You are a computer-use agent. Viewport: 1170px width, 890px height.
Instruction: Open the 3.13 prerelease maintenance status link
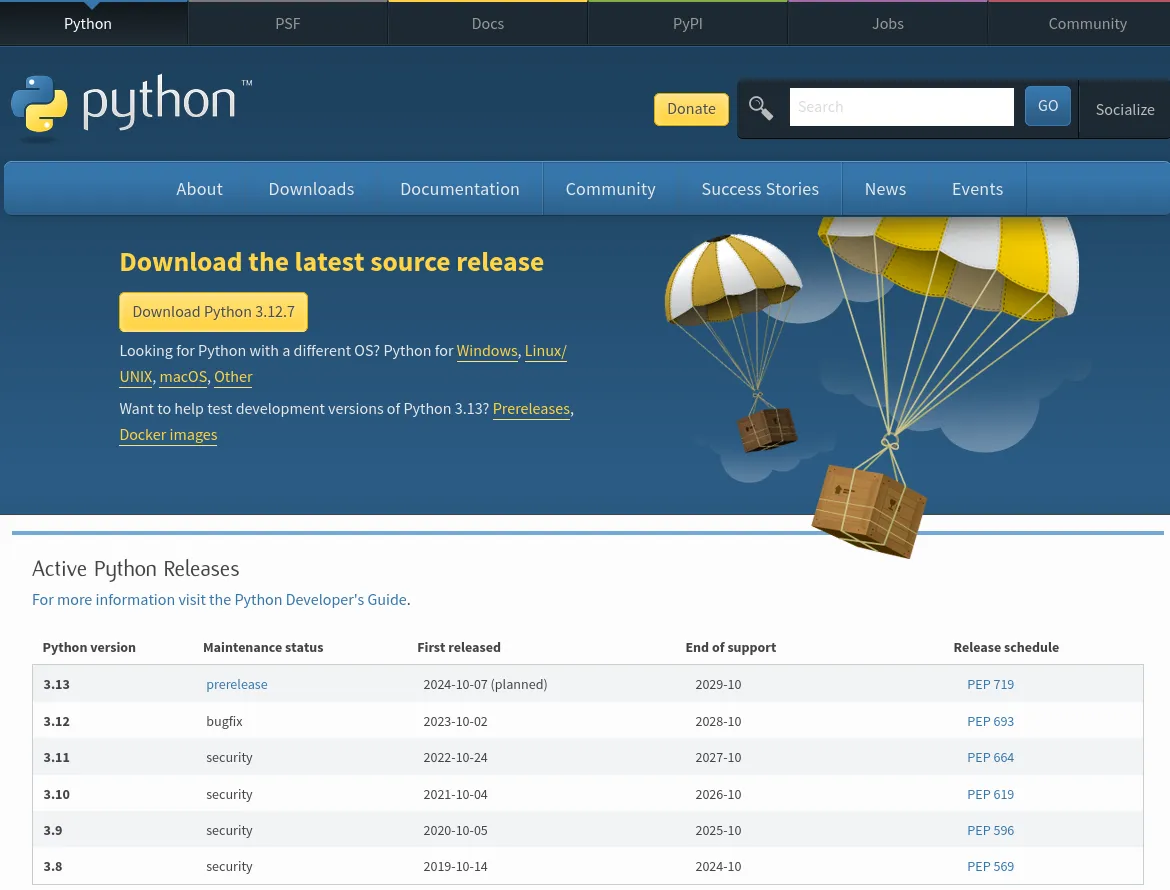pos(237,684)
